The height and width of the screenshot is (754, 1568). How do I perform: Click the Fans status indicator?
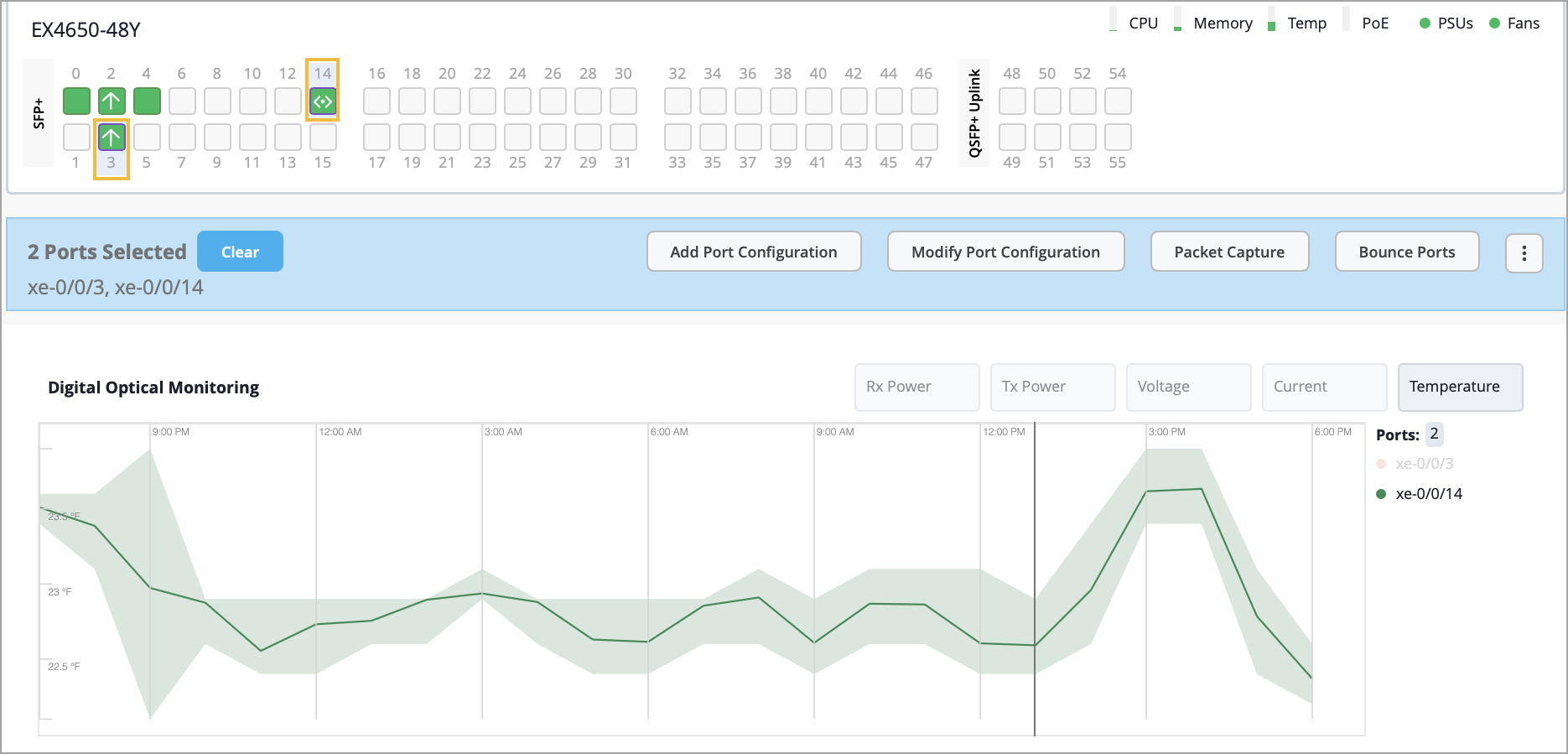[1514, 23]
